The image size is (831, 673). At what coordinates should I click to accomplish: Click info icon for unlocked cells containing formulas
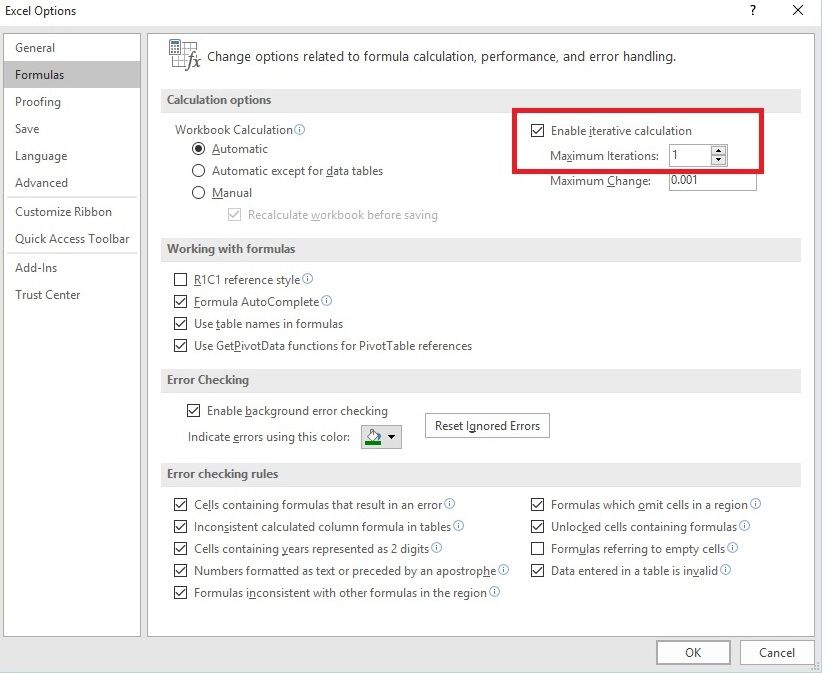pos(745,525)
